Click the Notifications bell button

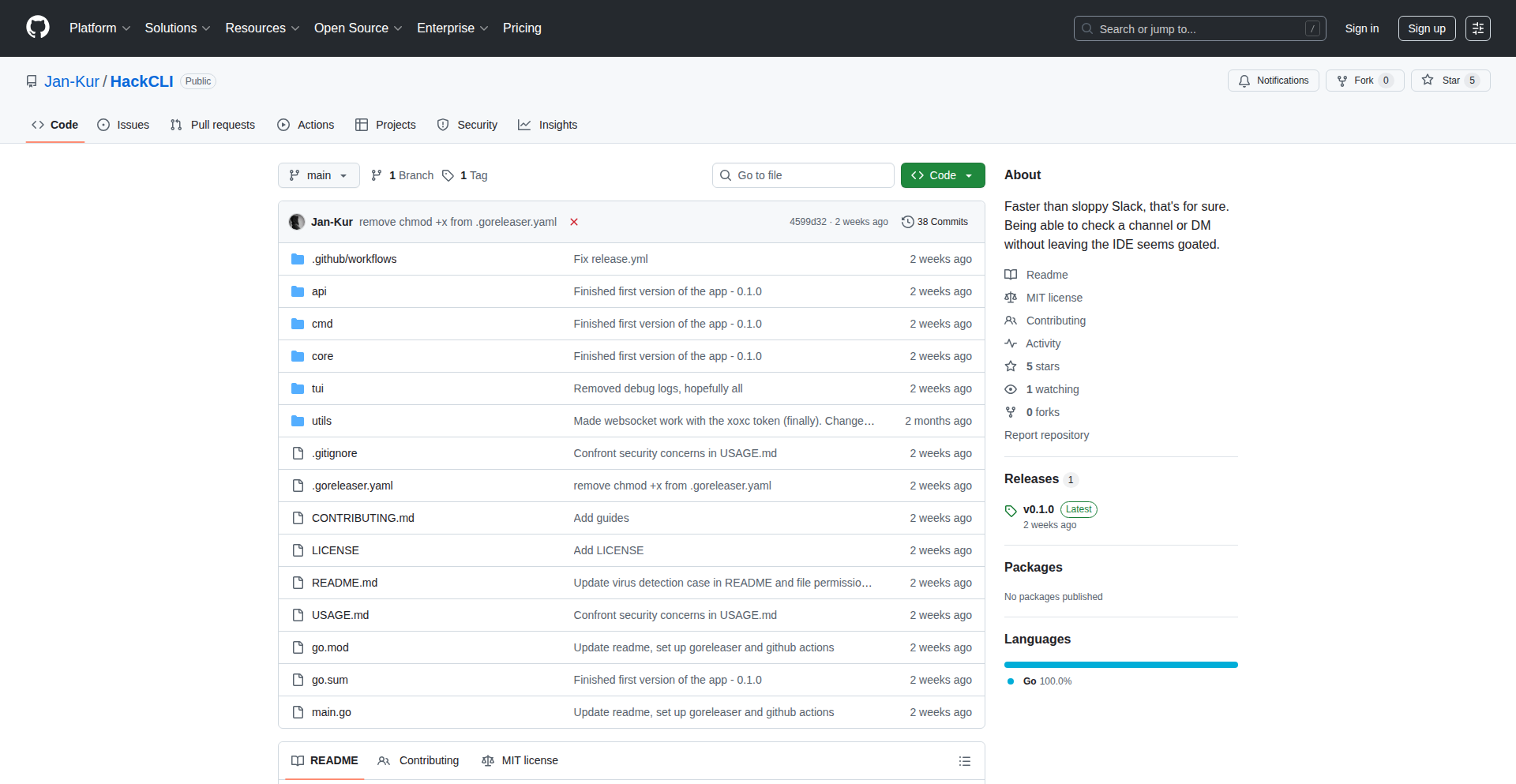(1273, 81)
